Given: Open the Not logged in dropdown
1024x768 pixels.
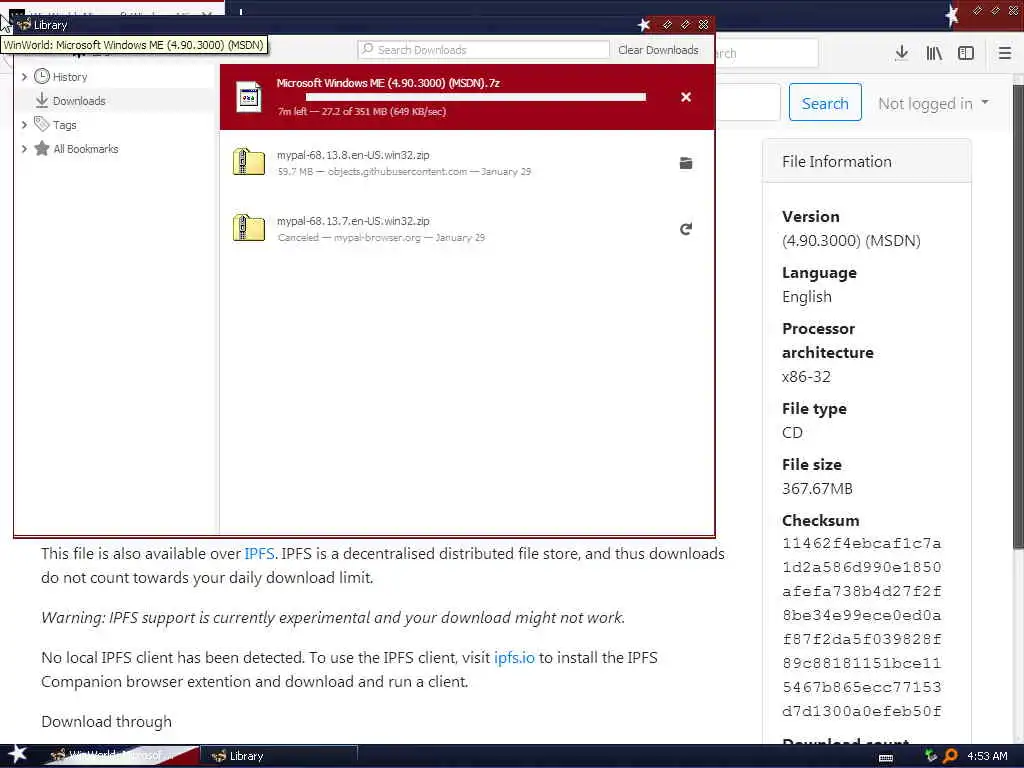Looking at the screenshot, I should (933, 103).
